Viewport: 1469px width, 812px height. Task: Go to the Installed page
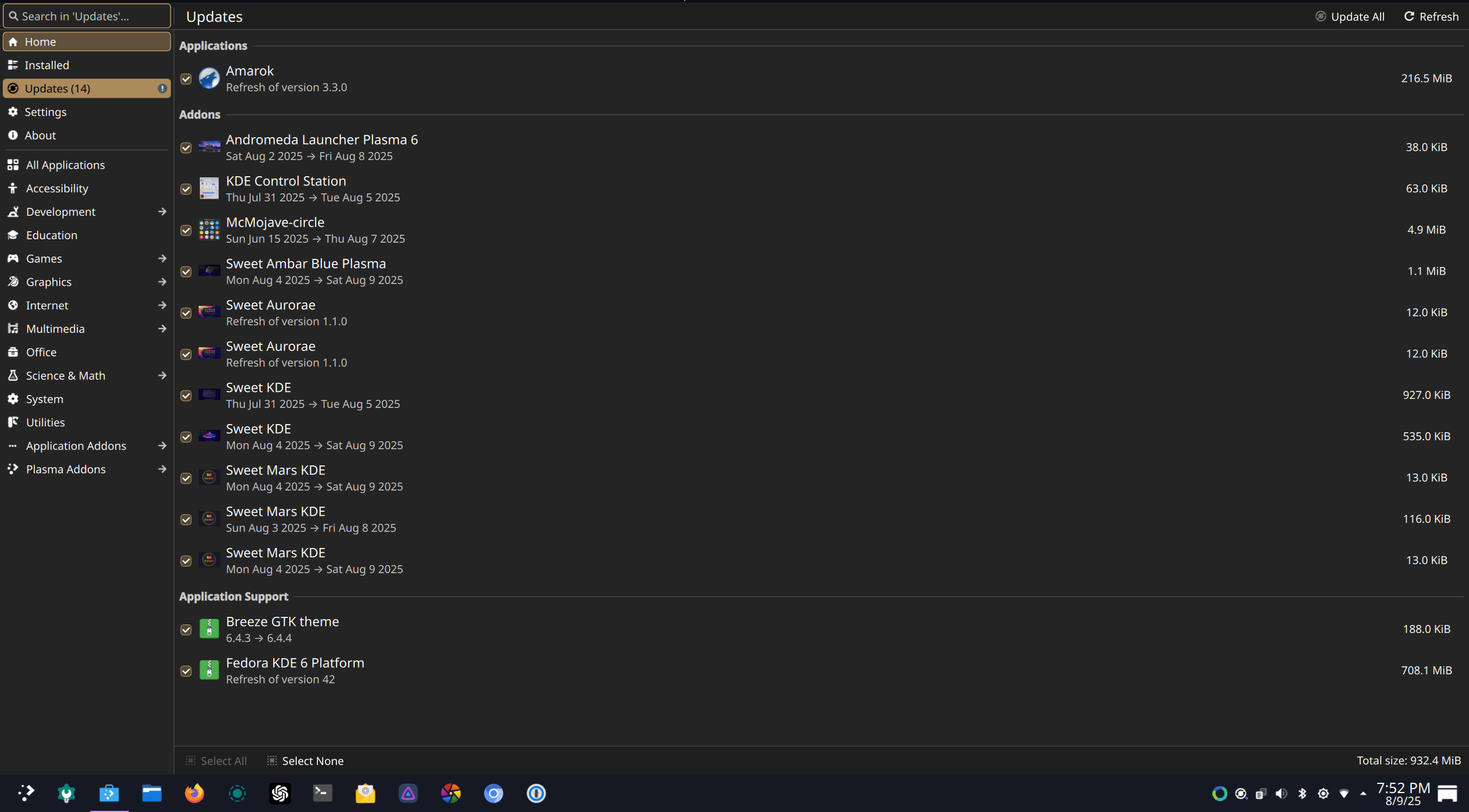pyautogui.click(x=46, y=65)
